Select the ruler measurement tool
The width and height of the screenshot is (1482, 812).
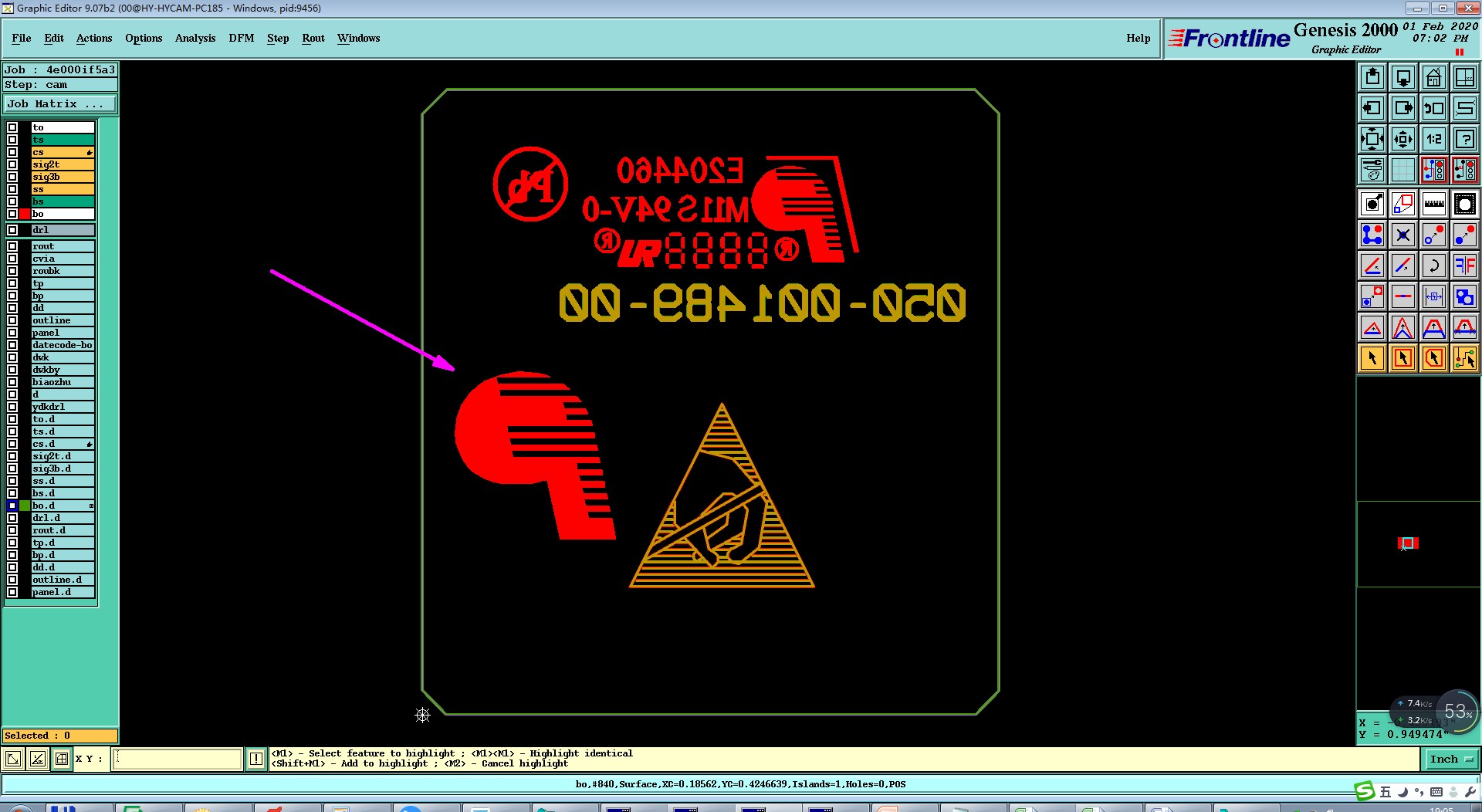click(x=1433, y=204)
